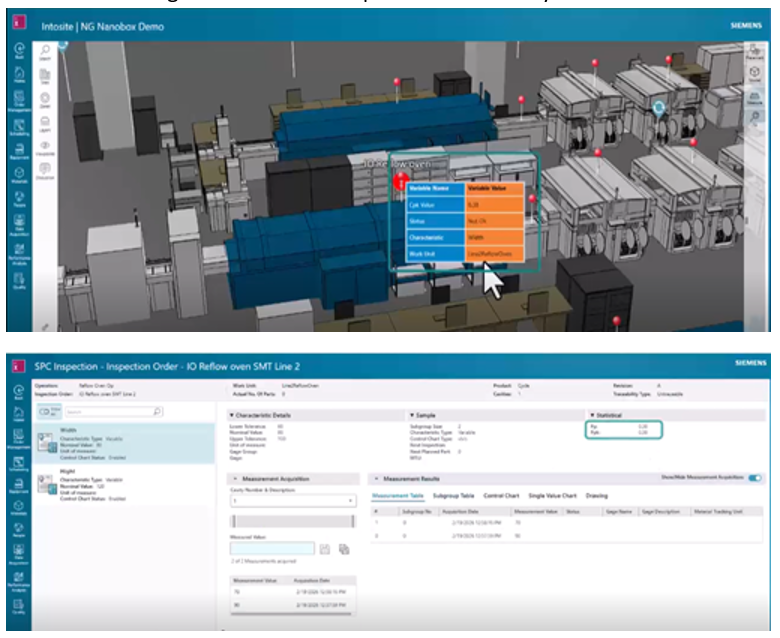Viewport: 780px width, 638px height.
Task: Collapse the Sample section
Action: point(412,415)
